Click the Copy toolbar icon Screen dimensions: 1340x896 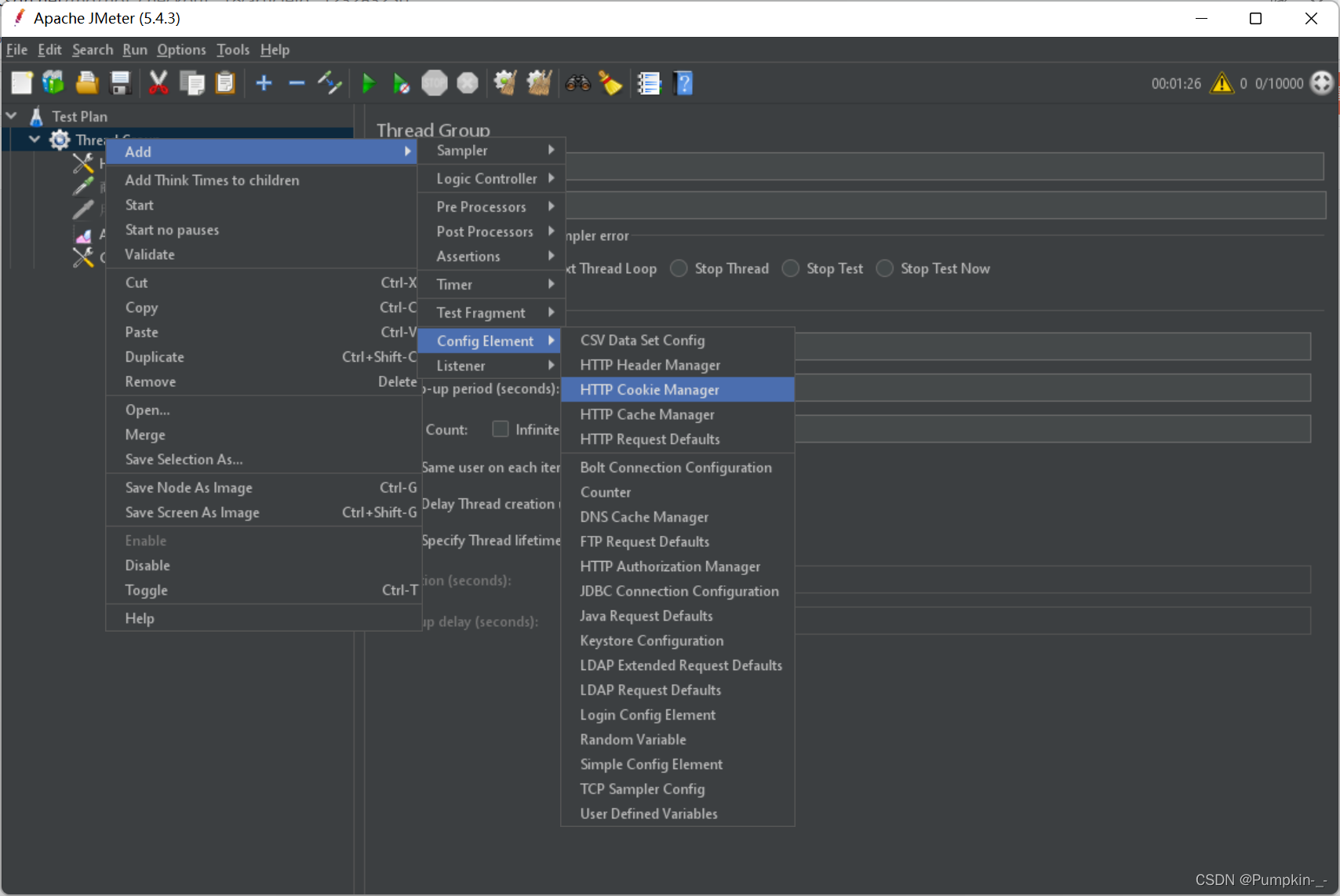192,82
